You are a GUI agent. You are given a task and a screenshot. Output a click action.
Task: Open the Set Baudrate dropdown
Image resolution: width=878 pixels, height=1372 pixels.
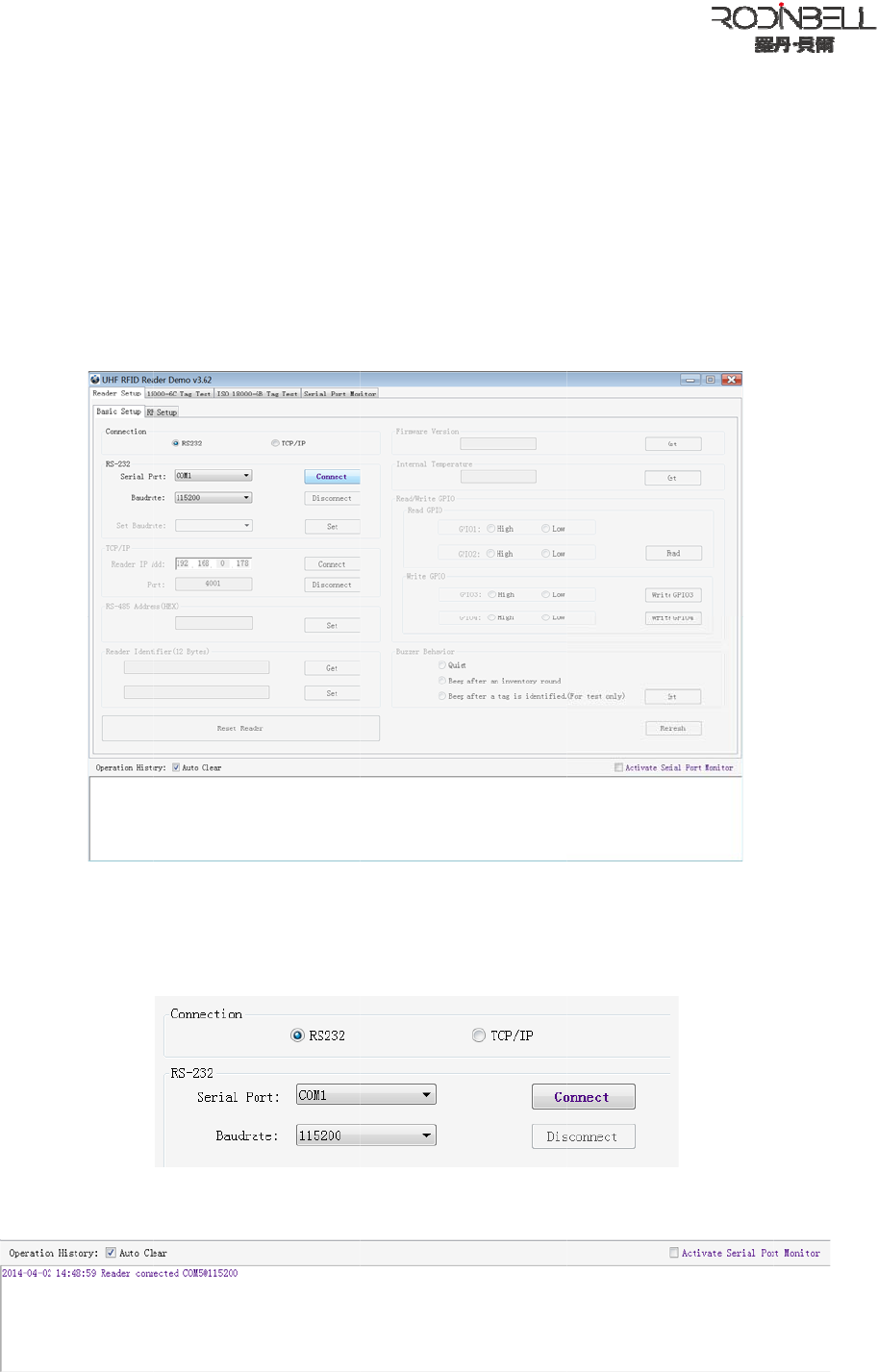(213, 526)
